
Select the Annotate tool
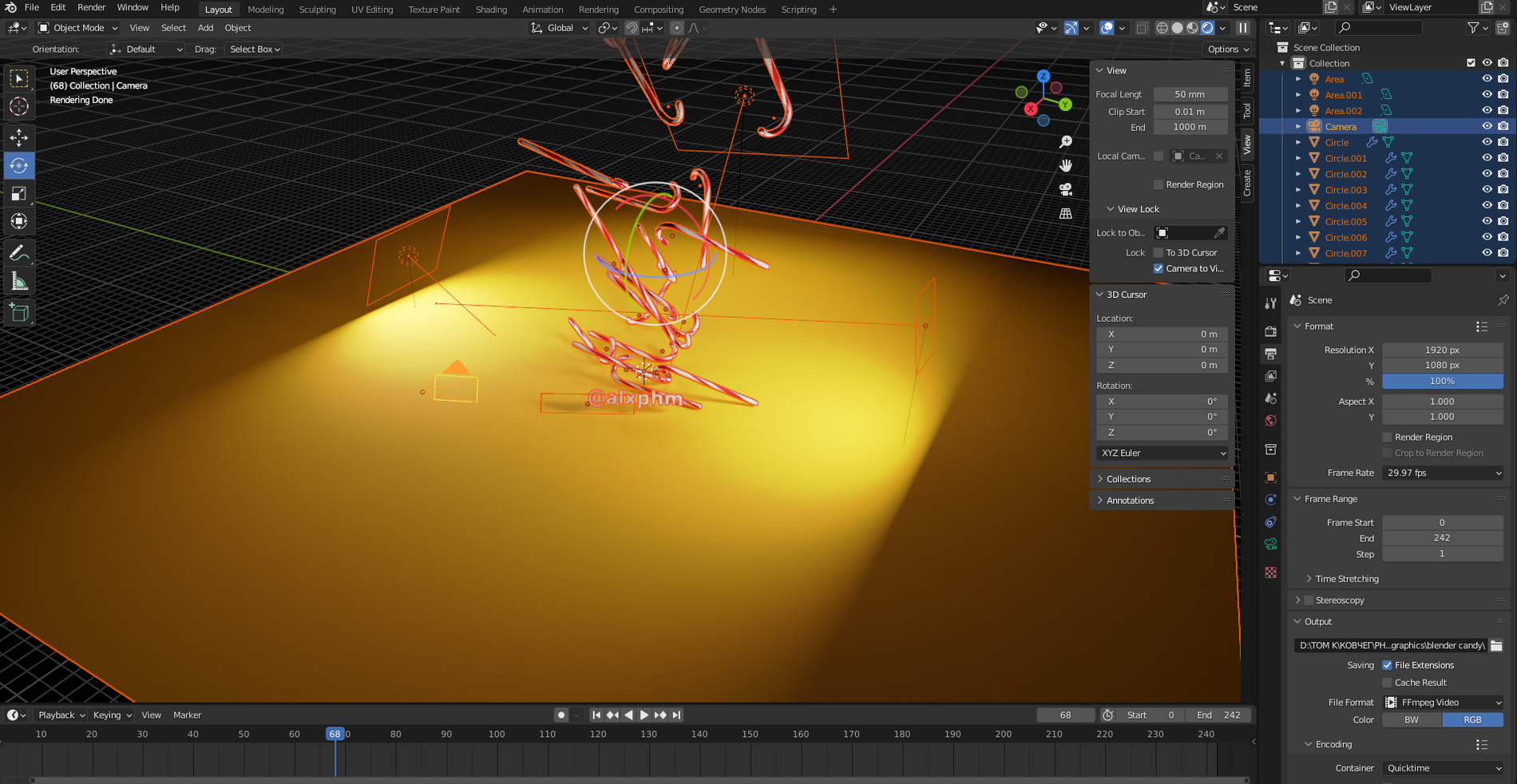coord(19,254)
